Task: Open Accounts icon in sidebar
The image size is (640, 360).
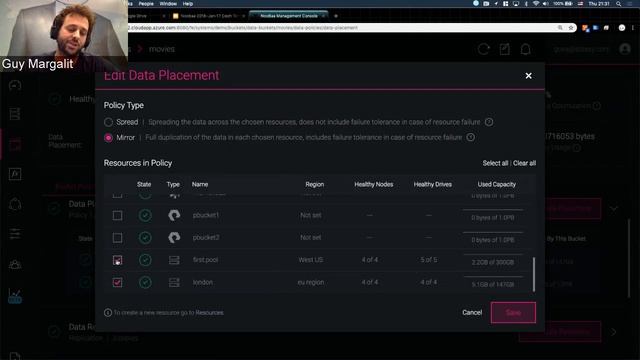Action: click(15, 264)
